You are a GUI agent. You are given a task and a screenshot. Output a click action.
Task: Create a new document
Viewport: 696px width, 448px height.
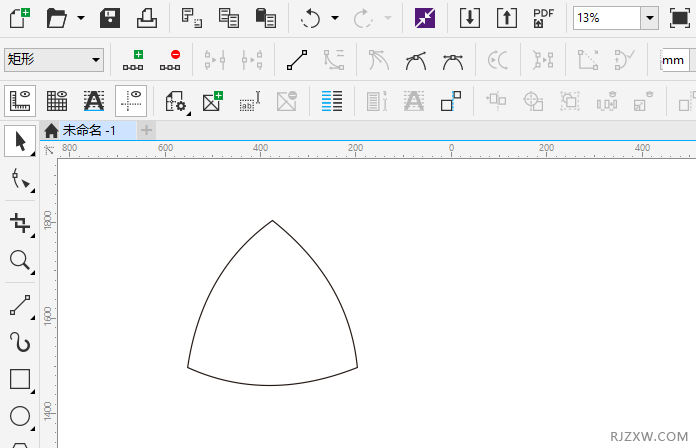[x=20, y=18]
